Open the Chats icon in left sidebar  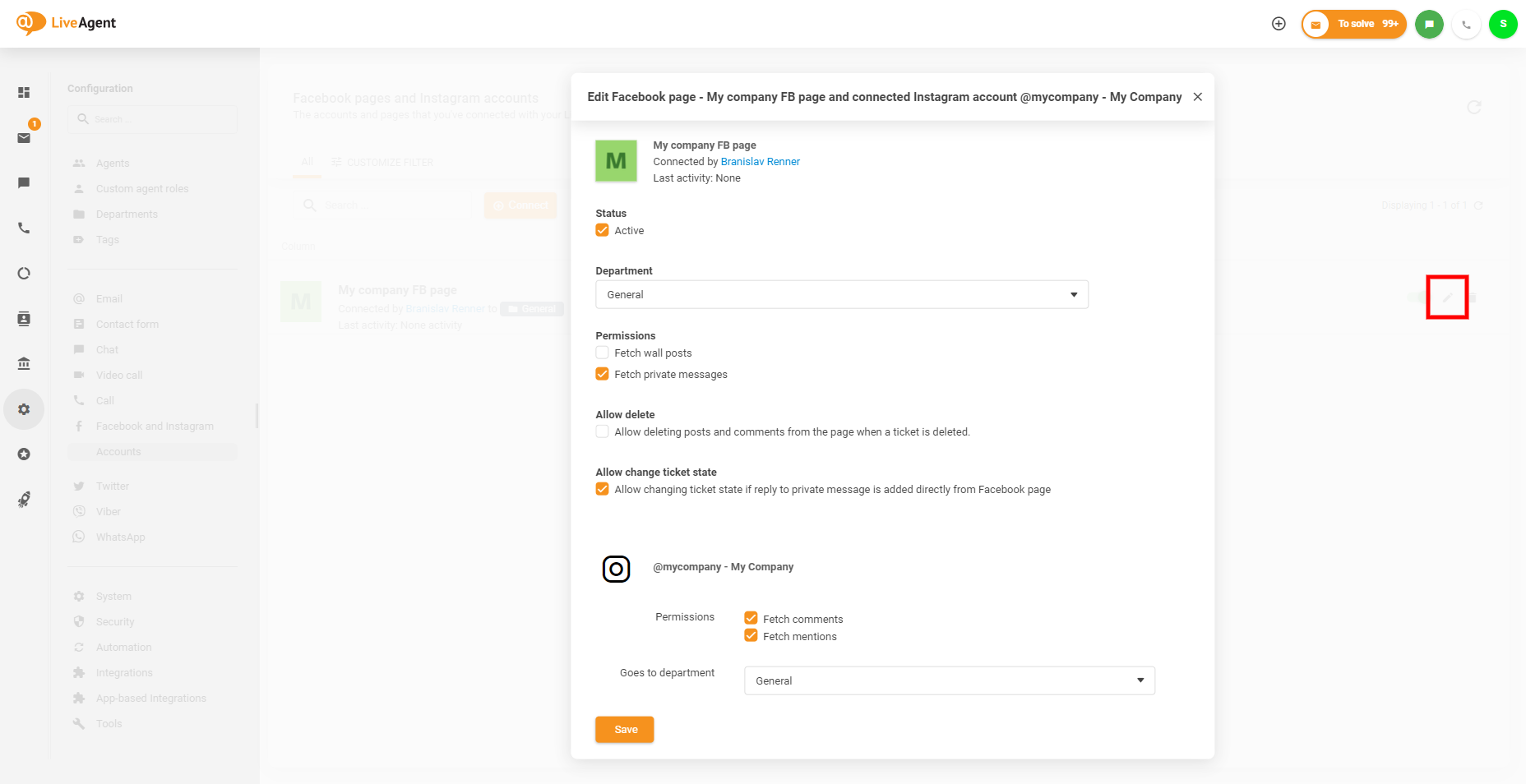click(24, 182)
